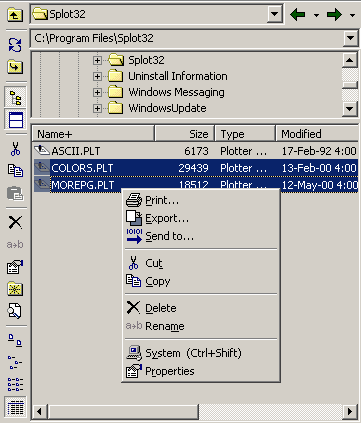
Task: Click the Find file magnifier icon in sidebar
Action: tap(15, 311)
